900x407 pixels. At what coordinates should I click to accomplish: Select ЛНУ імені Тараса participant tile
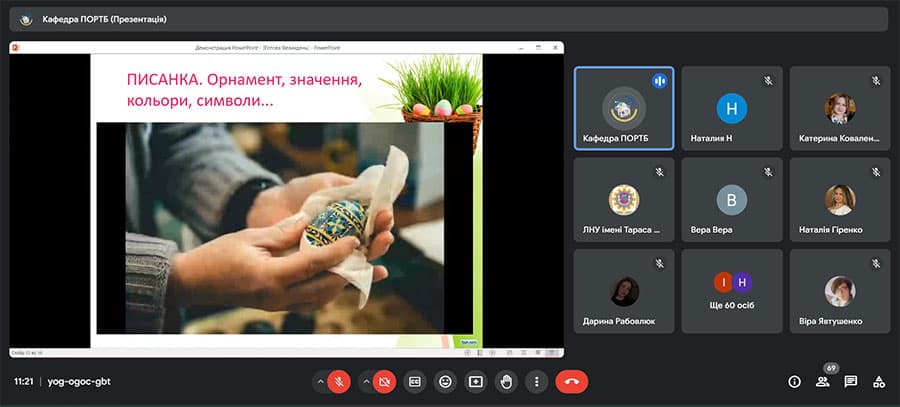[624, 200]
